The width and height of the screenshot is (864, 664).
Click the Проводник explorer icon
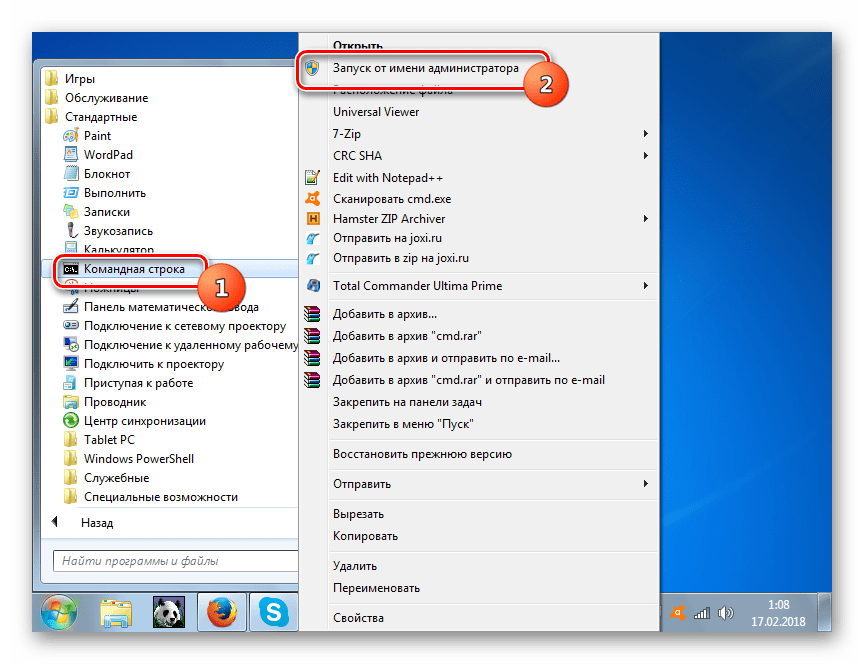[71, 402]
